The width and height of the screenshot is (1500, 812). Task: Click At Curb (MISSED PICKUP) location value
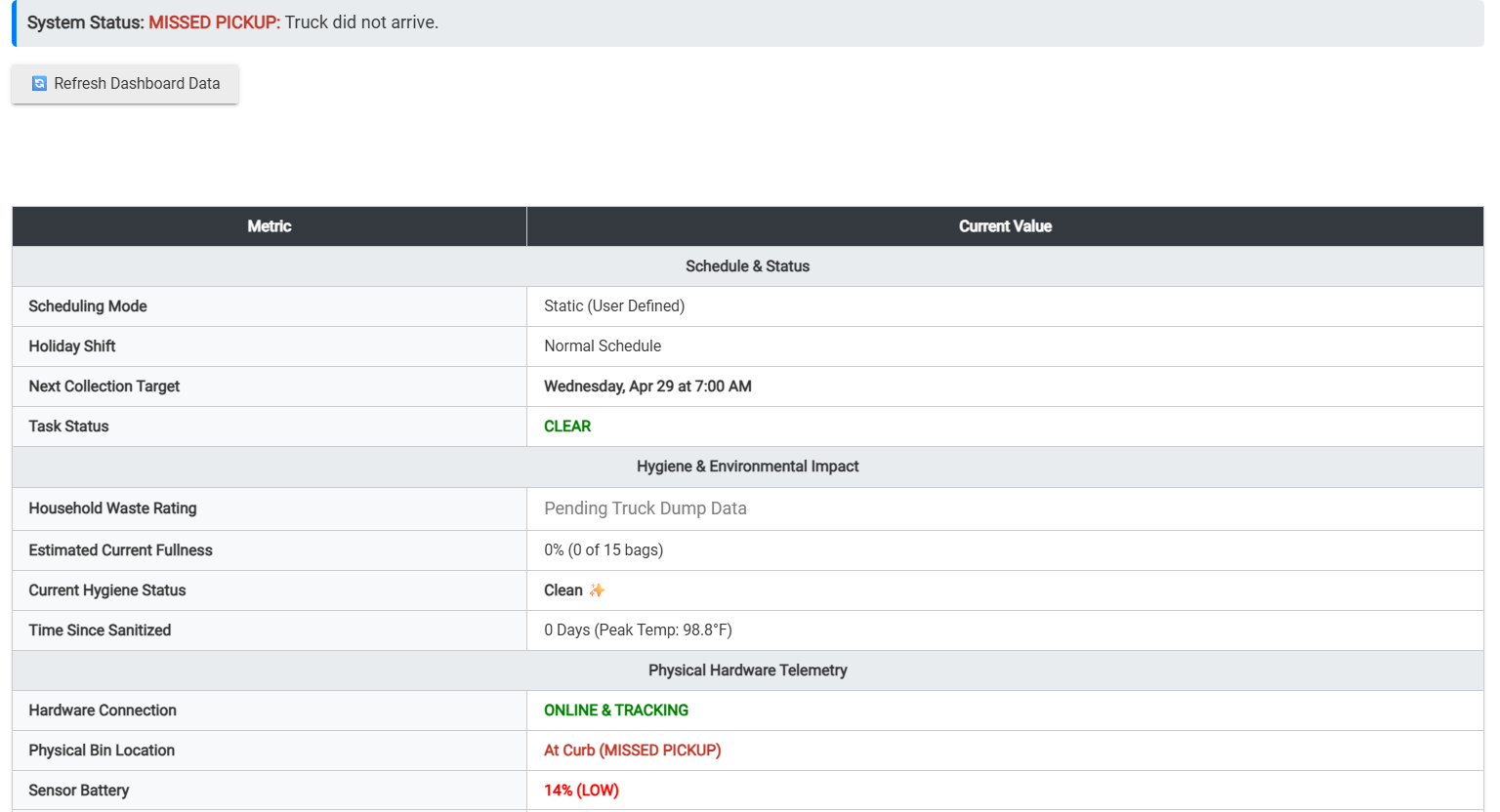[633, 751]
